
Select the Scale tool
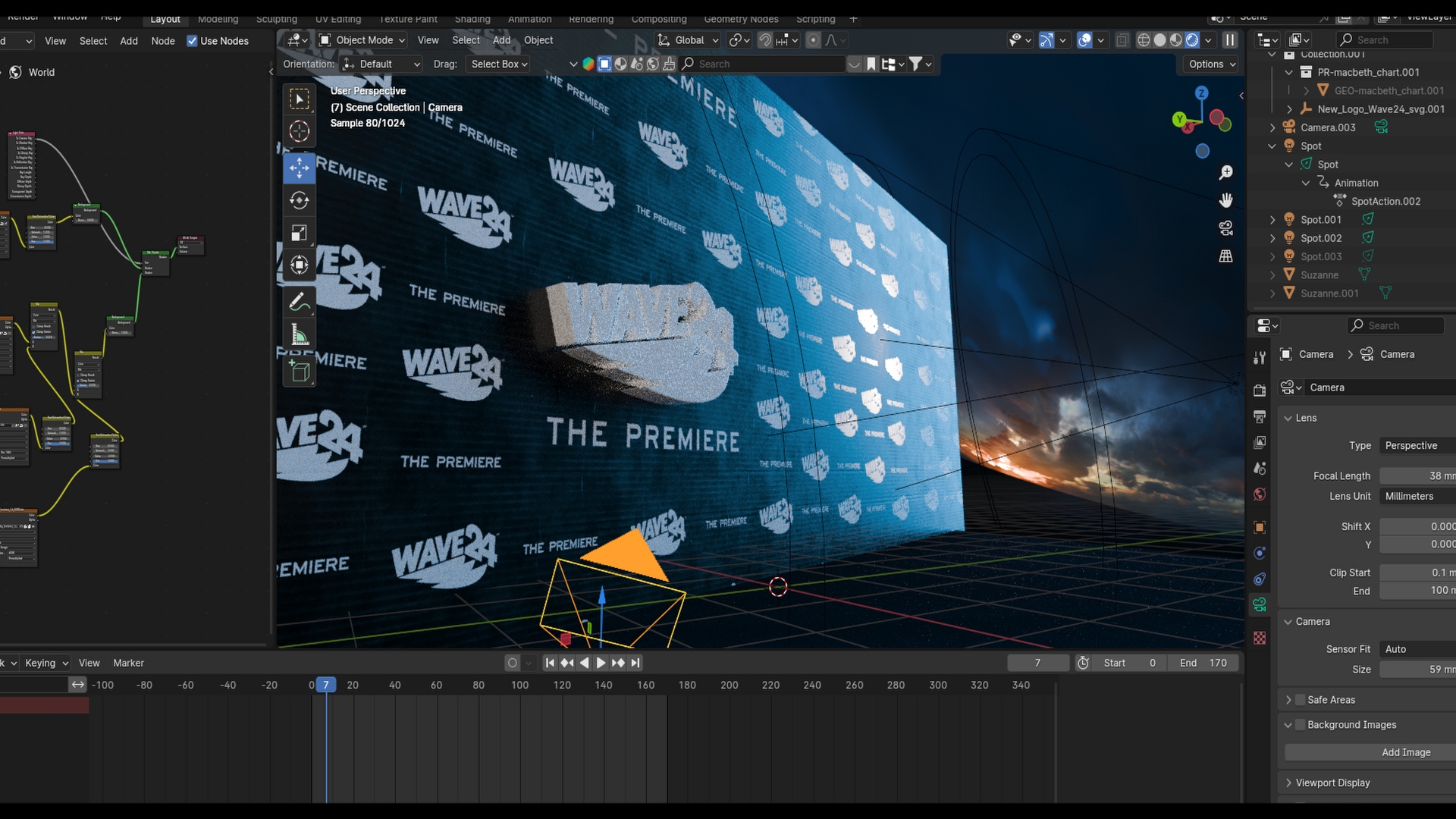point(299,233)
